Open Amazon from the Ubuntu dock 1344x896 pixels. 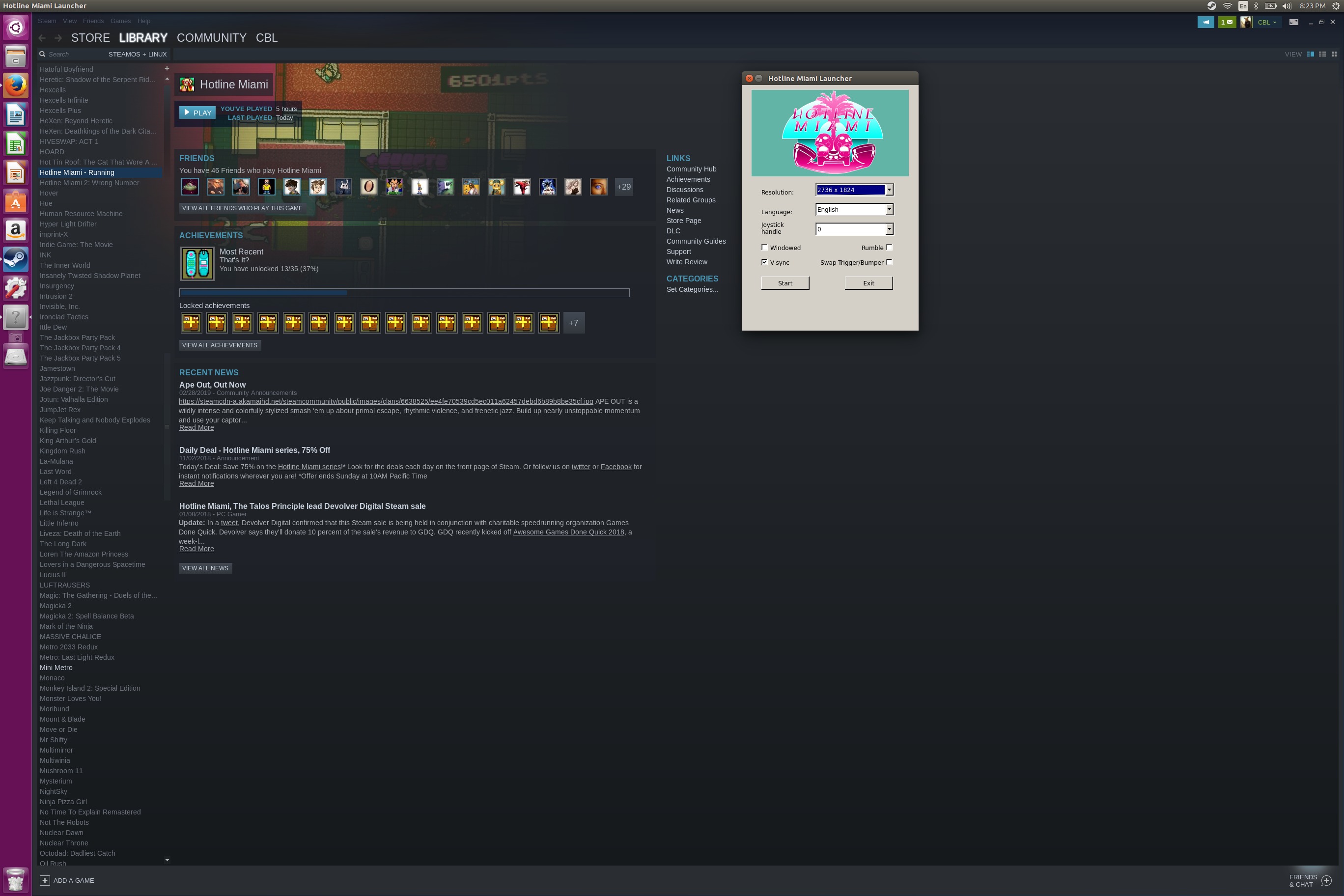[16, 230]
